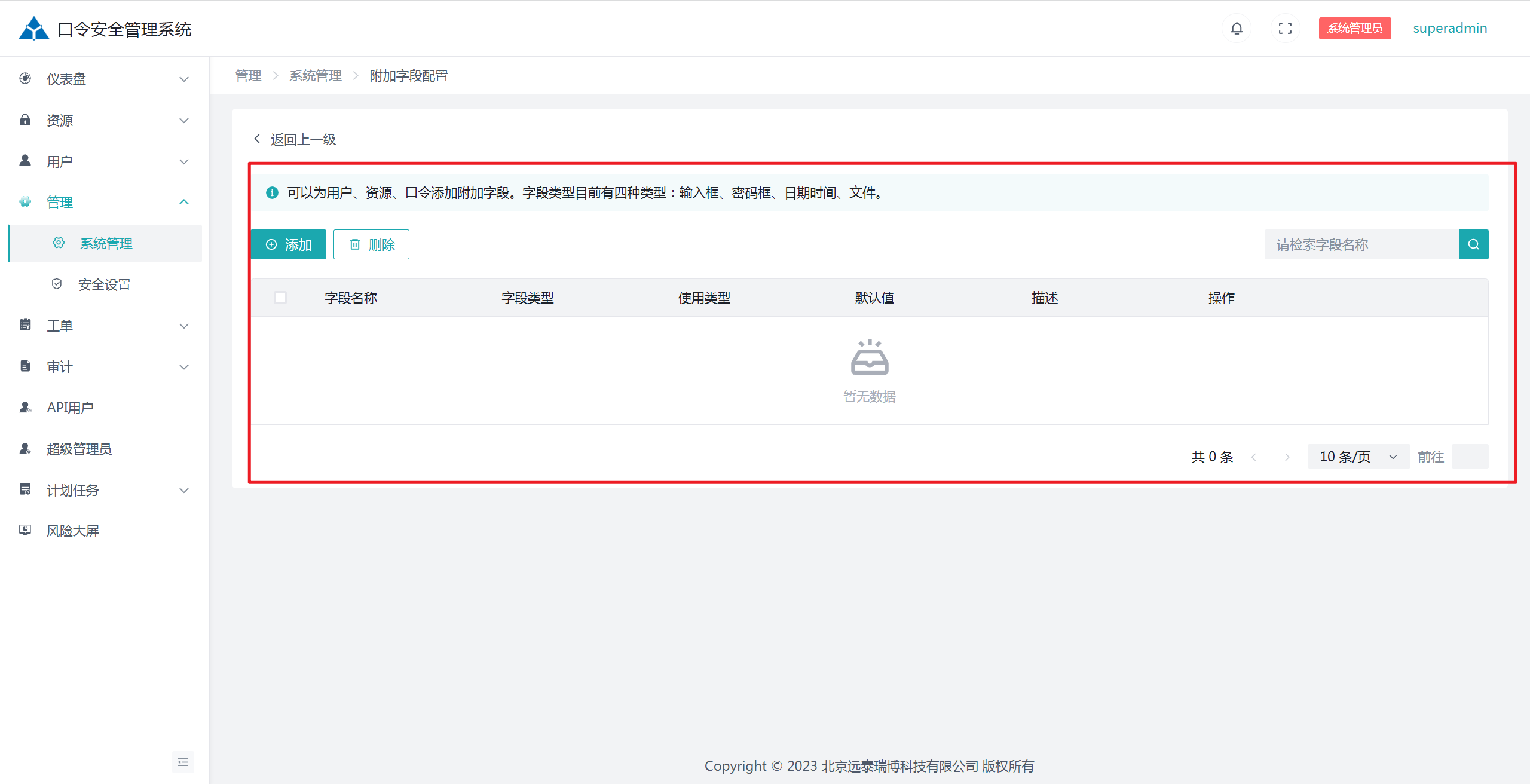
Task: Click the superadmin username link
Action: point(1449,28)
